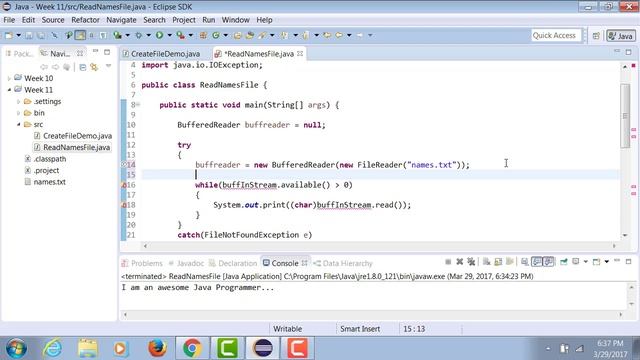640x360 pixels.
Task: Switch to the Declaration tab
Action: pos(233,263)
